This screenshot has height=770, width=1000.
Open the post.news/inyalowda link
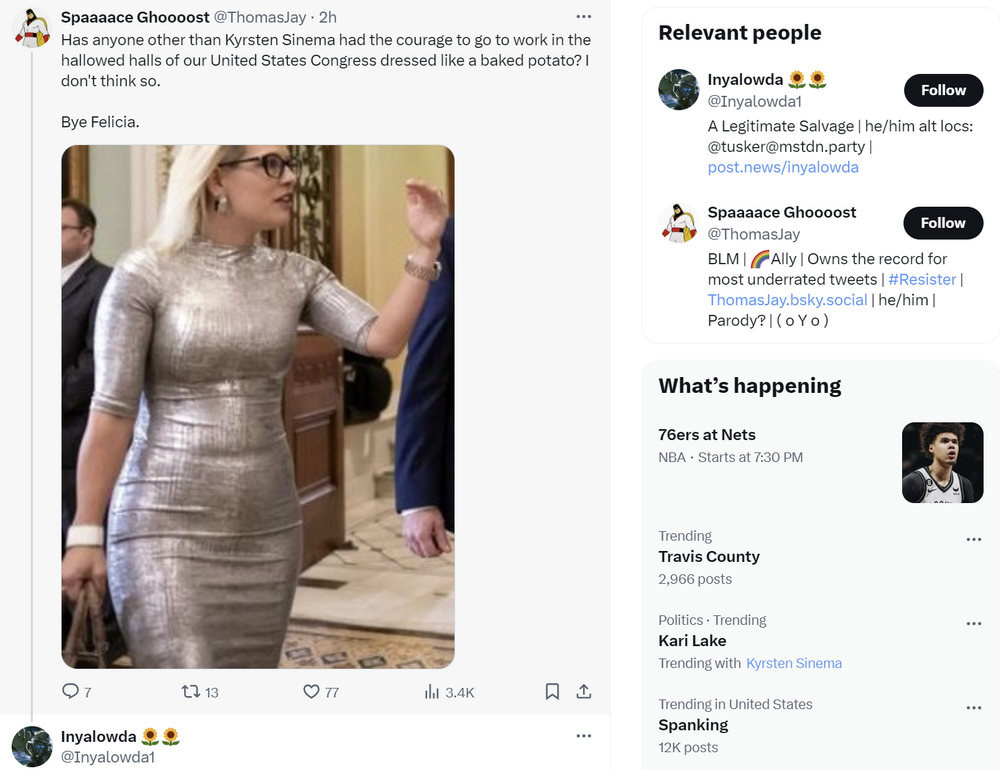[x=783, y=167]
